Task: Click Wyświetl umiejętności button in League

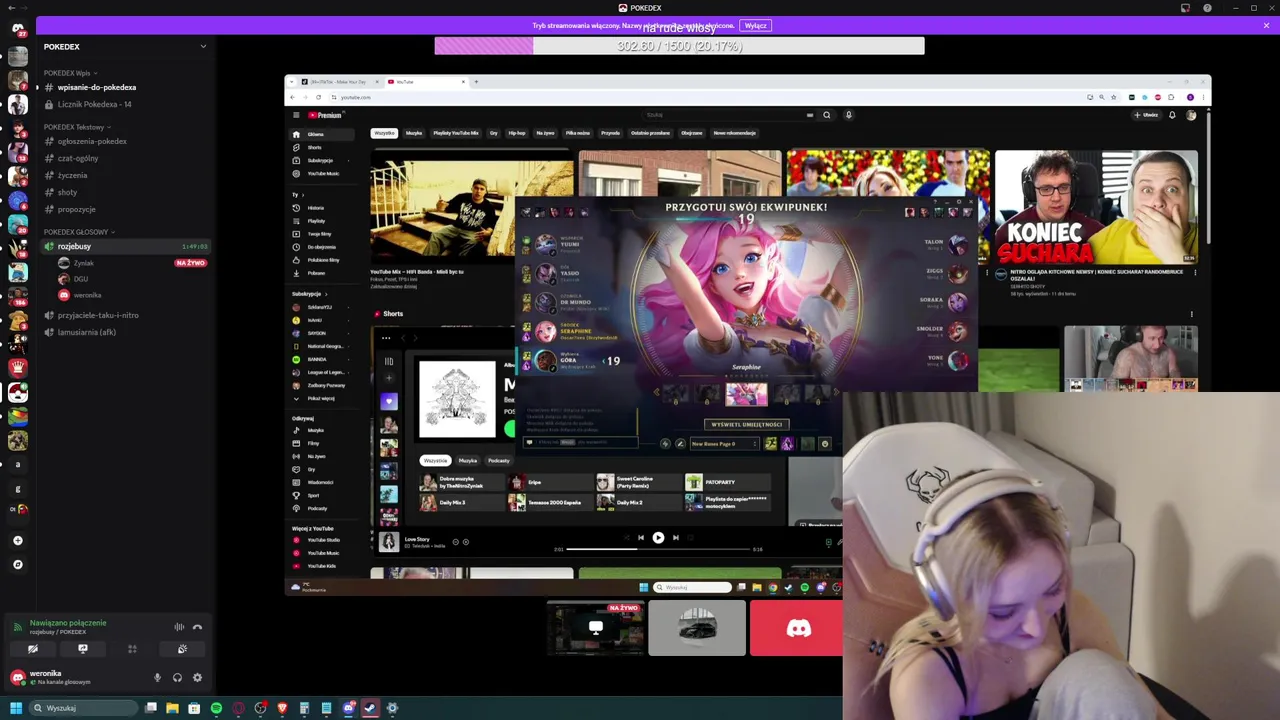Action: click(x=747, y=424)
